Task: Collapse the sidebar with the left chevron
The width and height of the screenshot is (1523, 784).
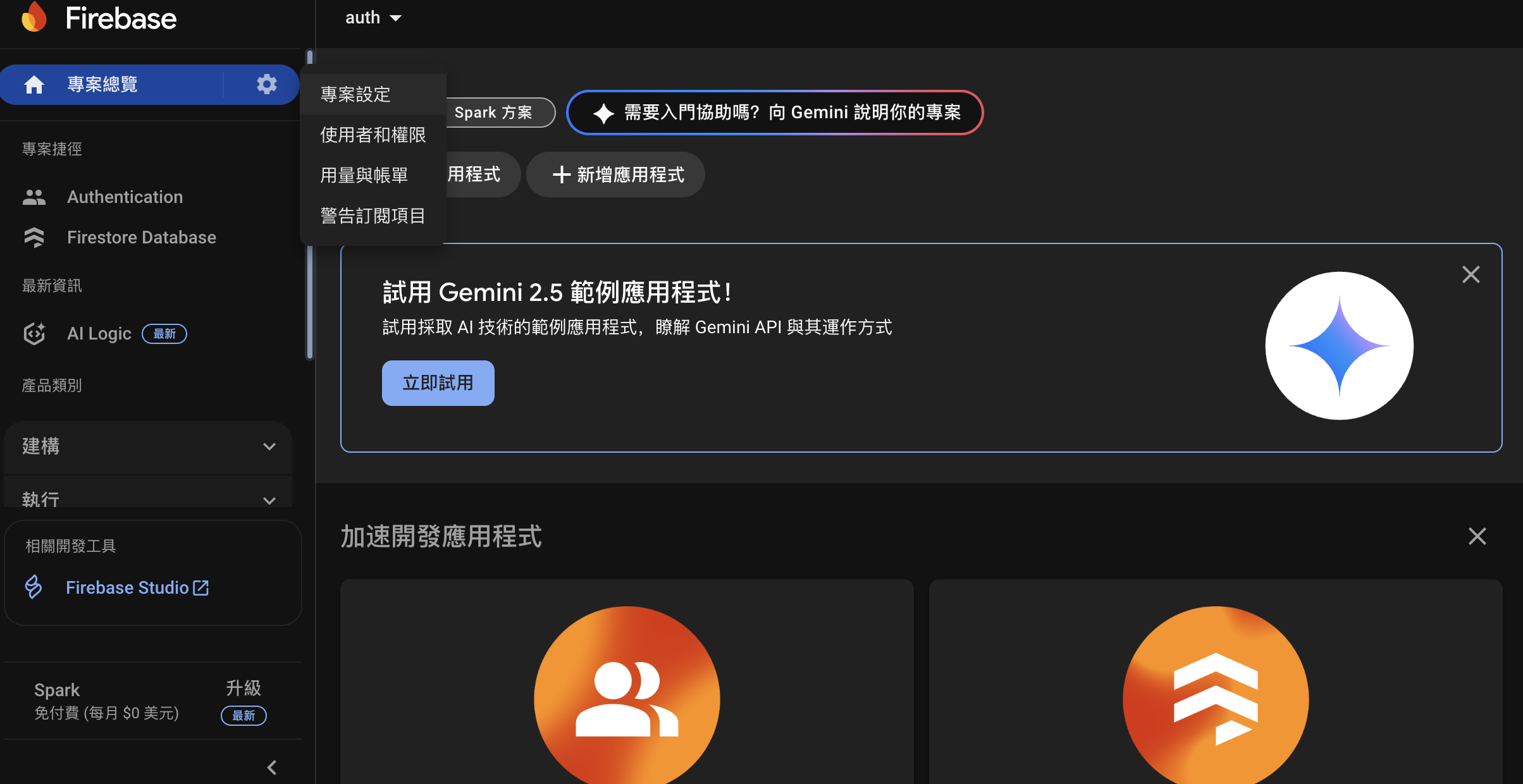Action: (272, 768)
